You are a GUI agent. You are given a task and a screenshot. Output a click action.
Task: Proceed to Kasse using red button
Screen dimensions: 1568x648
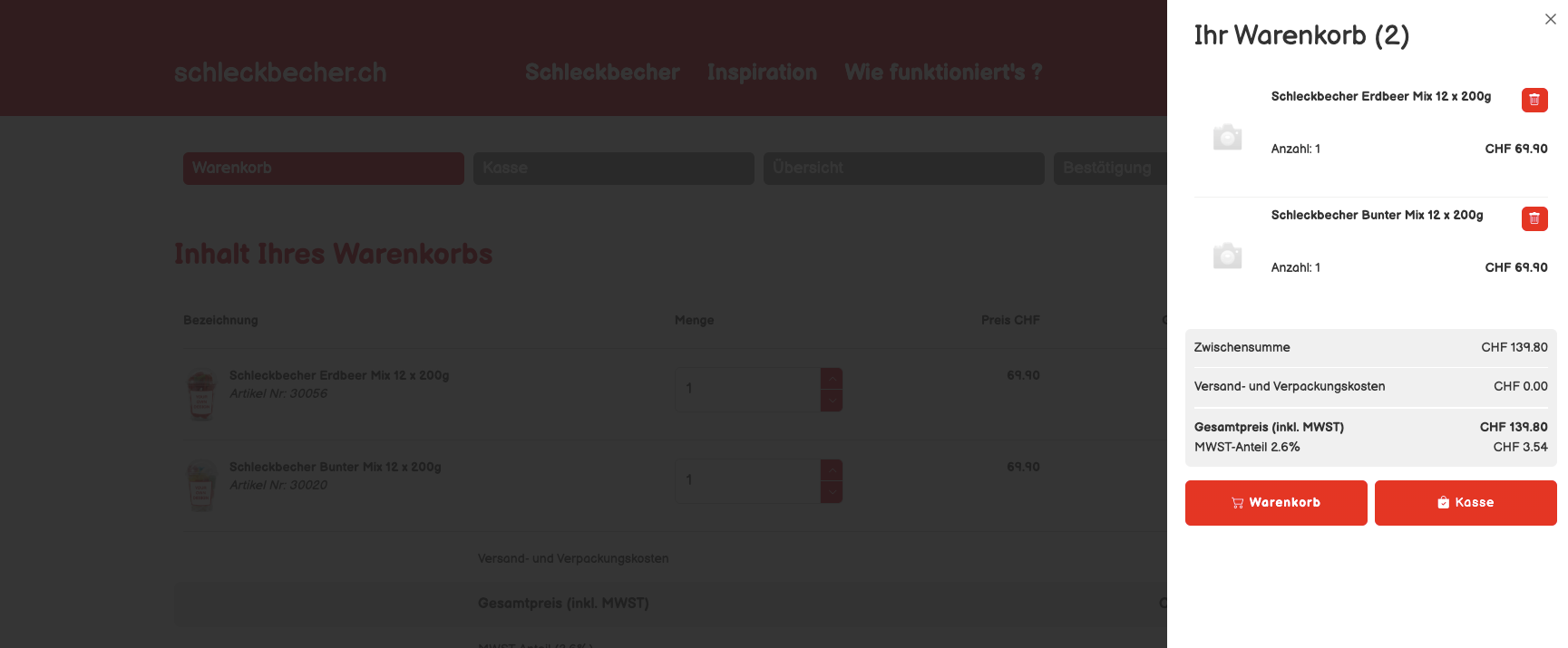(1465, 503)
